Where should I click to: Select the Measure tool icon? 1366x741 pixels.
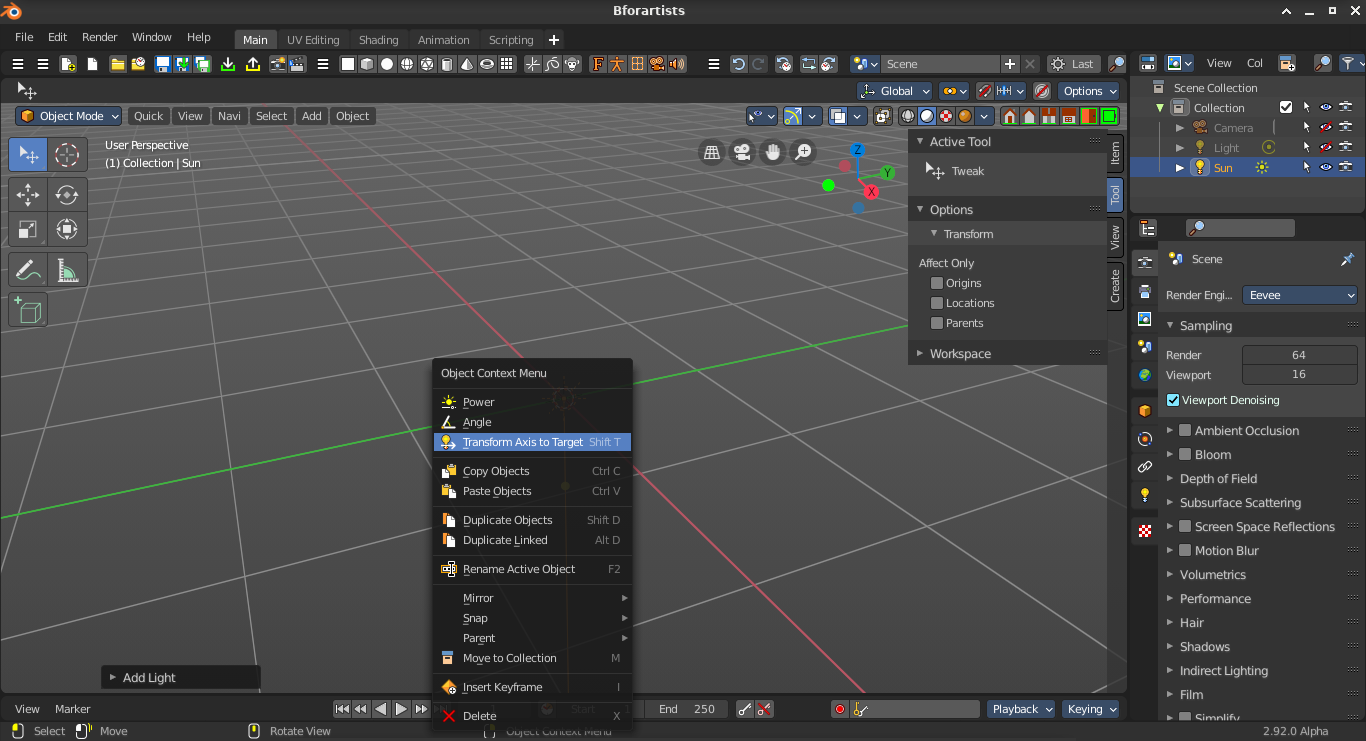(x=67, y=270)
